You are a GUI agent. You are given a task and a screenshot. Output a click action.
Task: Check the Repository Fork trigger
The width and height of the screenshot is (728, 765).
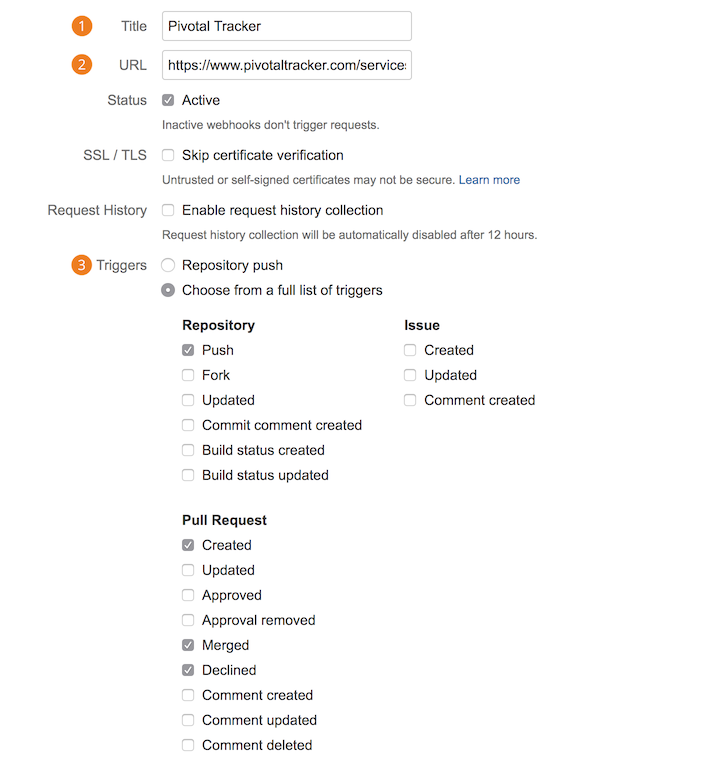(188, 375)
